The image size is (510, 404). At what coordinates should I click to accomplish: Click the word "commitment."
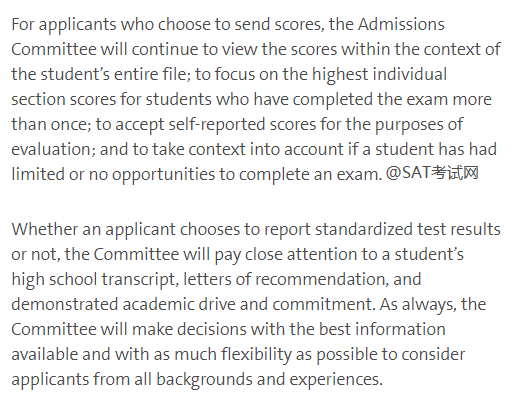[x=323, y=304]
